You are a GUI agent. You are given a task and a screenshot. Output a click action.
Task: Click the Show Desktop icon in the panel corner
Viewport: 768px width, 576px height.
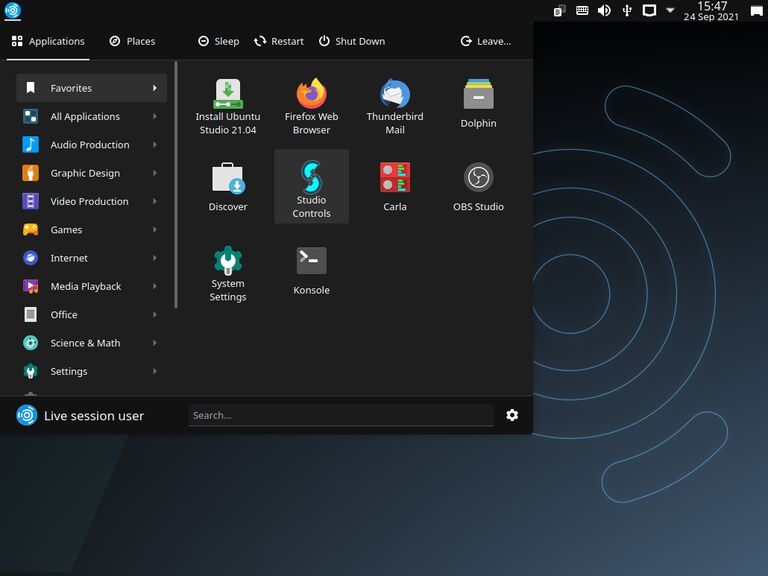click(757, 11)
